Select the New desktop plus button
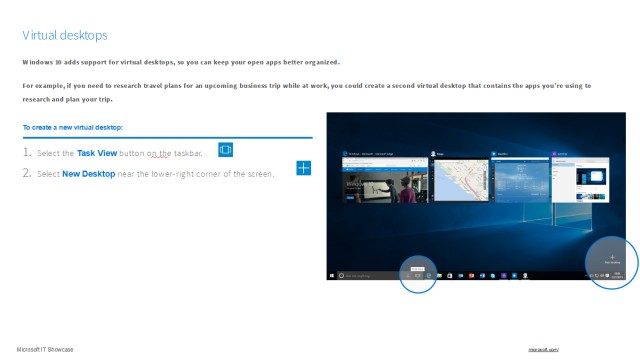Screen dimensions: 640x361 [612, 259]
